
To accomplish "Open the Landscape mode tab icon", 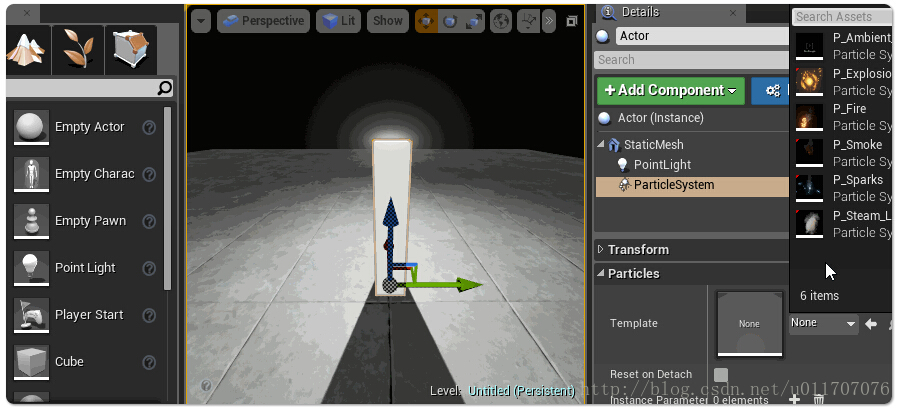I will click(26, 49).
